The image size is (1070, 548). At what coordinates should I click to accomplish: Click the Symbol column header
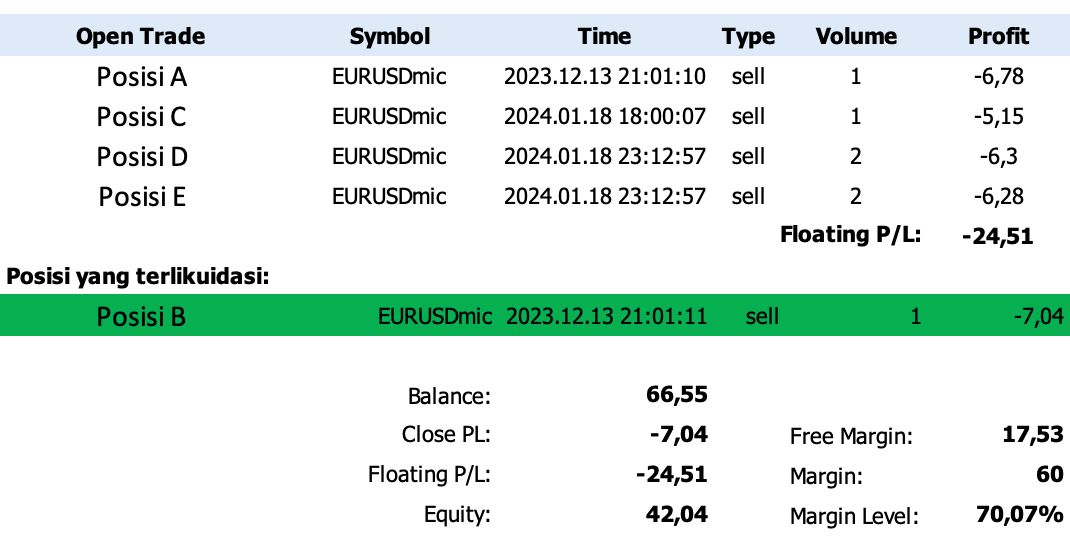(x=390, y=36)
